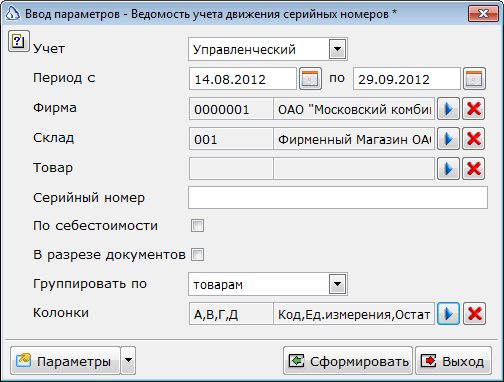Click the period start date field 14.08.2012
Viewport: 504px width, 382px height.
243,79
